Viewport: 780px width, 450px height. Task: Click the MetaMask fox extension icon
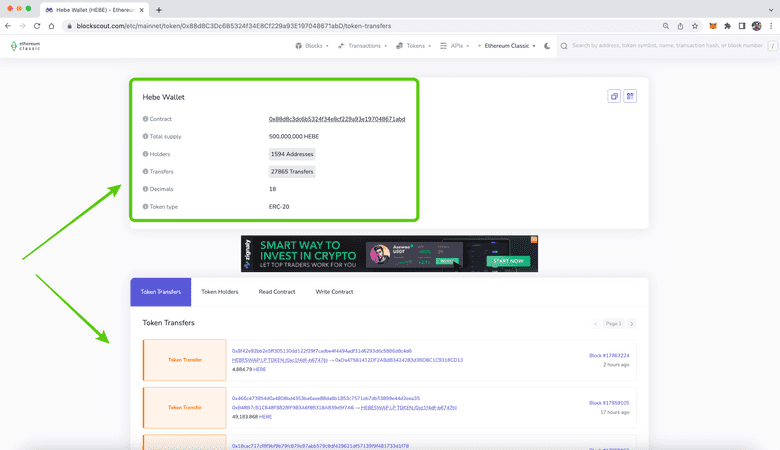(713, 25)
